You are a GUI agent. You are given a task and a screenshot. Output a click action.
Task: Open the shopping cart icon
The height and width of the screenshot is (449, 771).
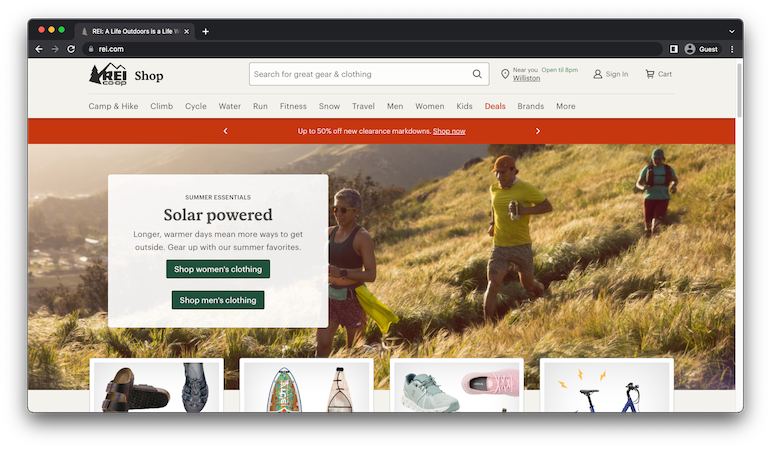click(x=650, y=74)
